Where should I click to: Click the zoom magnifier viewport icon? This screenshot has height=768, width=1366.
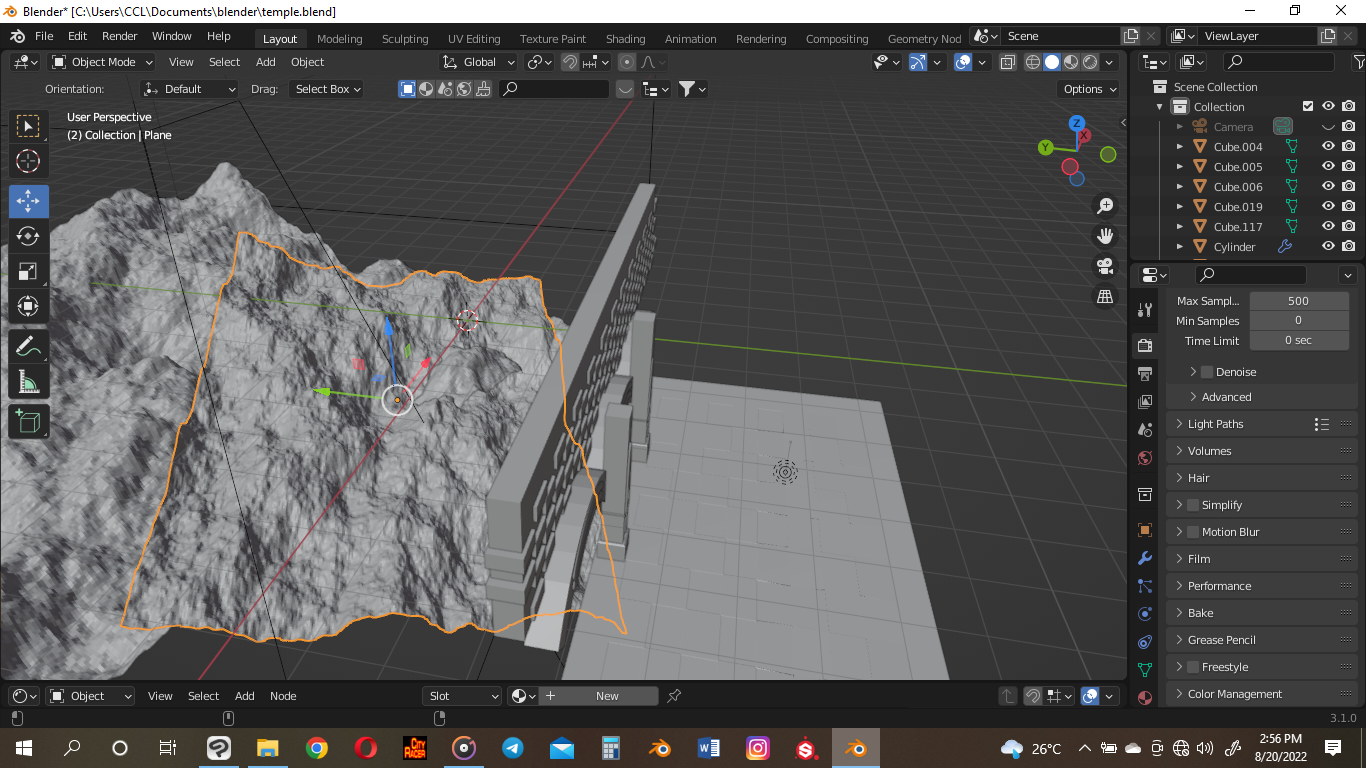coord(1105,206)
